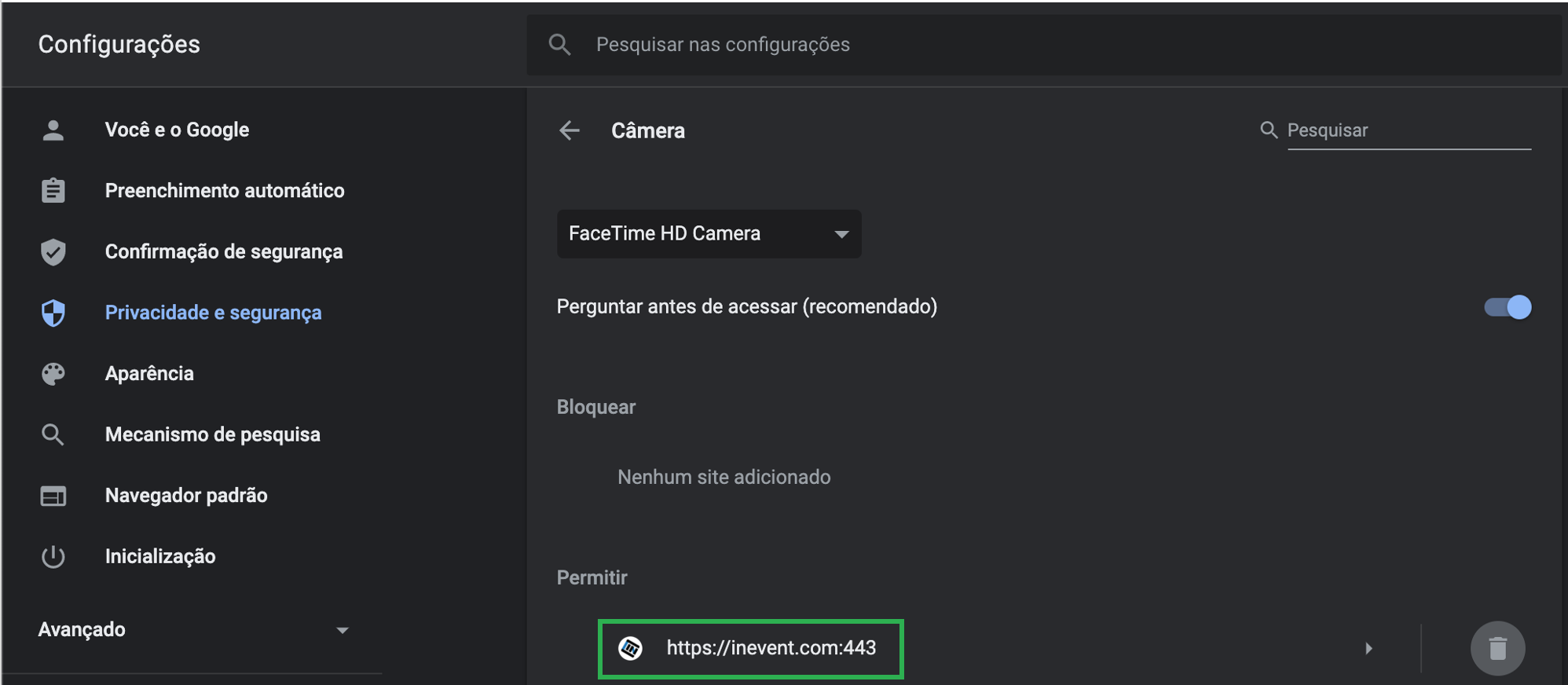Click the Configurações title

(x=119, y=45)
